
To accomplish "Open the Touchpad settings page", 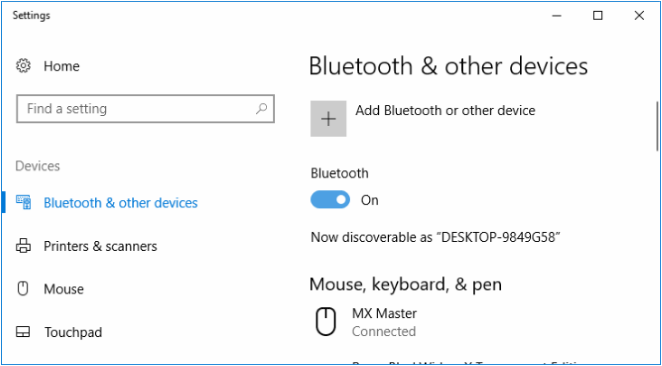I will (73, 332).
